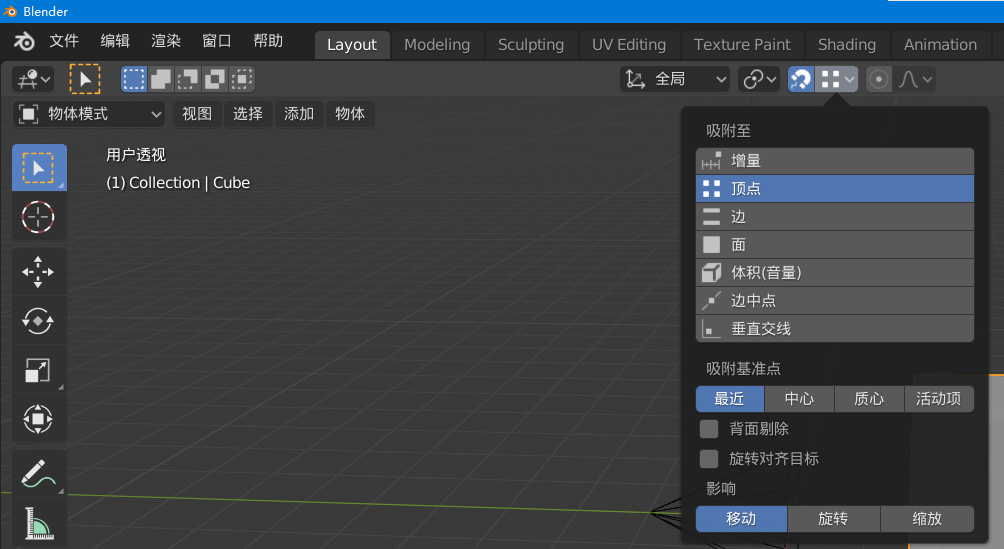Choose the subtract selection mode icon

pyautogui.click(x=188, y=79)
